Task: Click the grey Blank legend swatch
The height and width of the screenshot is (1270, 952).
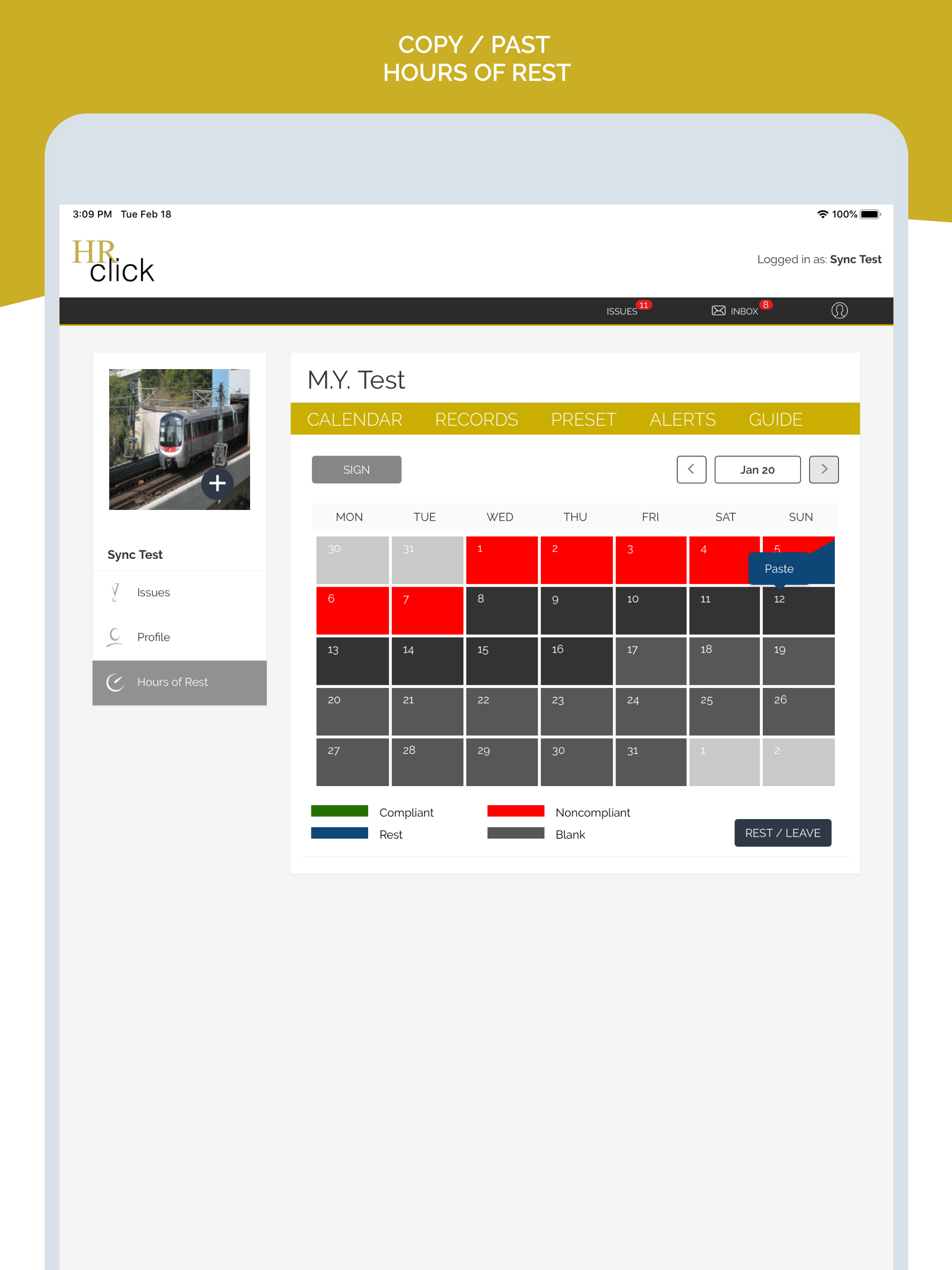Action: point(516,833)
